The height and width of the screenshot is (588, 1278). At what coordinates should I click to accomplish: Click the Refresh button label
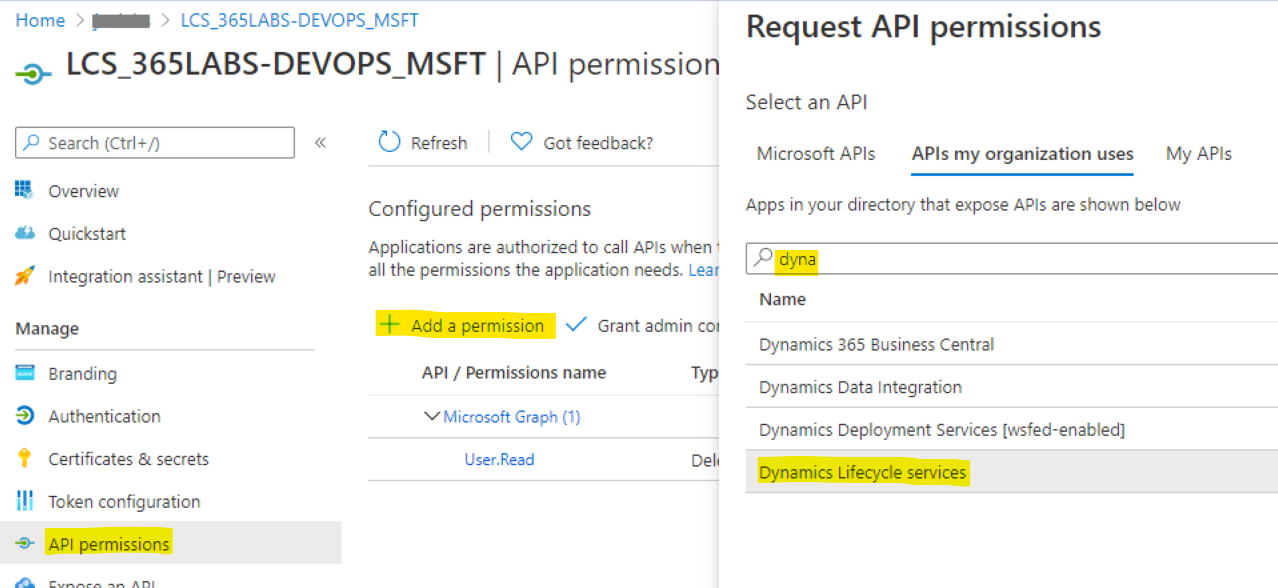click(439, 143)
